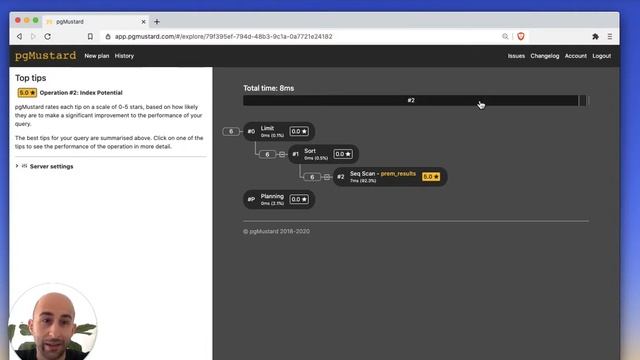The image size is (640, 360).
Task: Click the 0.0 star rating on Limit
Action: point(299,131)
